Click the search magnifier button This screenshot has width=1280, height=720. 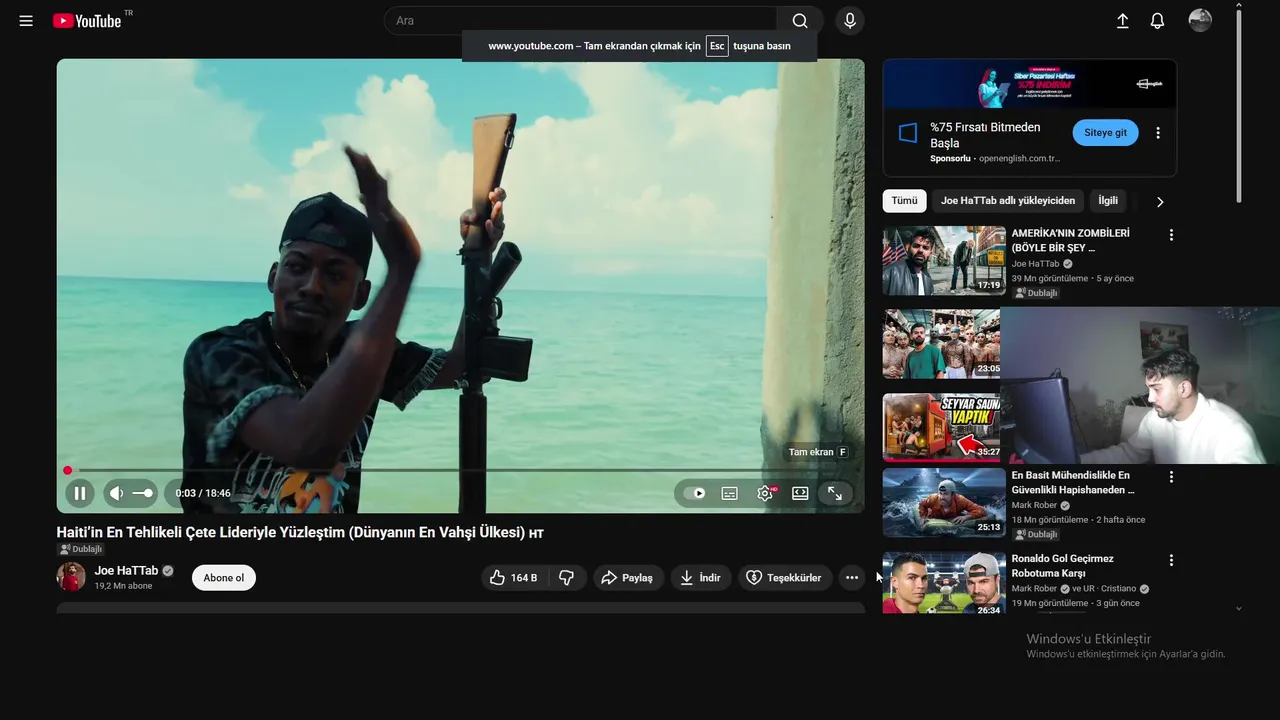click(x=800, y=21)
